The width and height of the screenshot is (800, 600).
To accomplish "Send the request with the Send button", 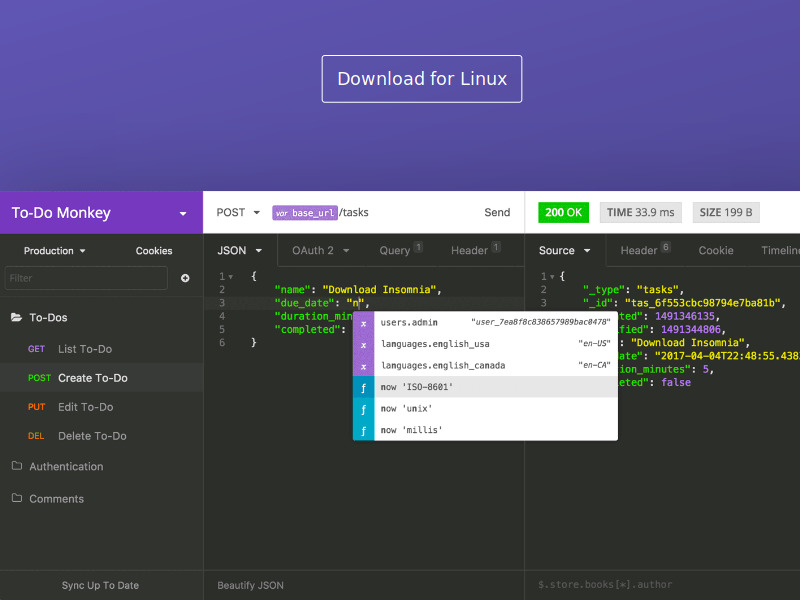I will 497,212.
